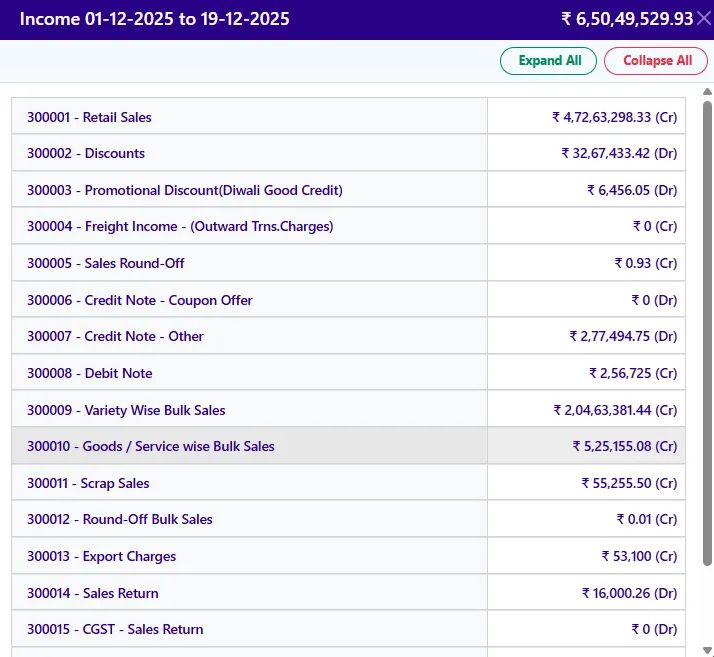Click the ₹ 16,000.26 (Dr) amount
This screenshot has height=657, width=714.
click(629, 593)
